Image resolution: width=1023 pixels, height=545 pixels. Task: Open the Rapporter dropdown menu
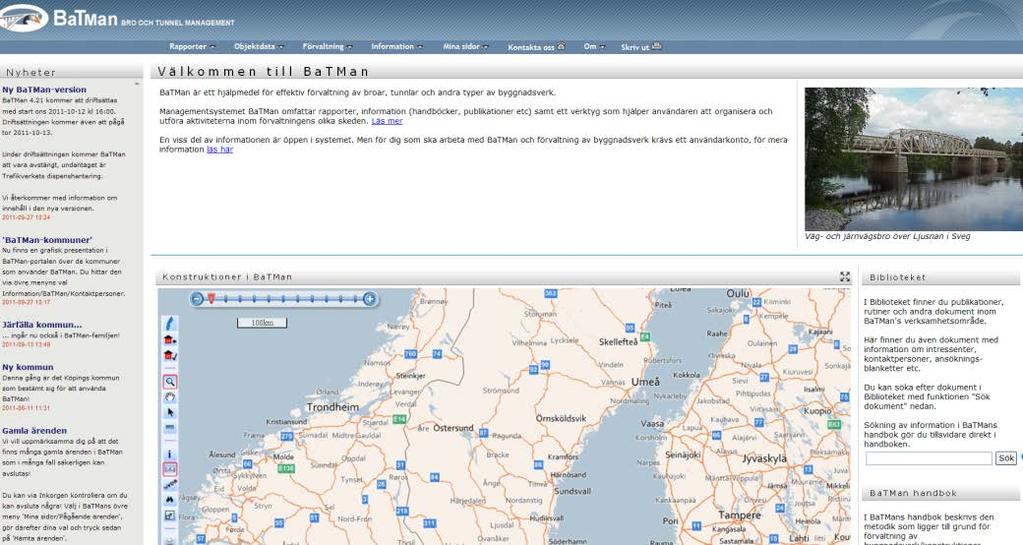coord(192,46)
